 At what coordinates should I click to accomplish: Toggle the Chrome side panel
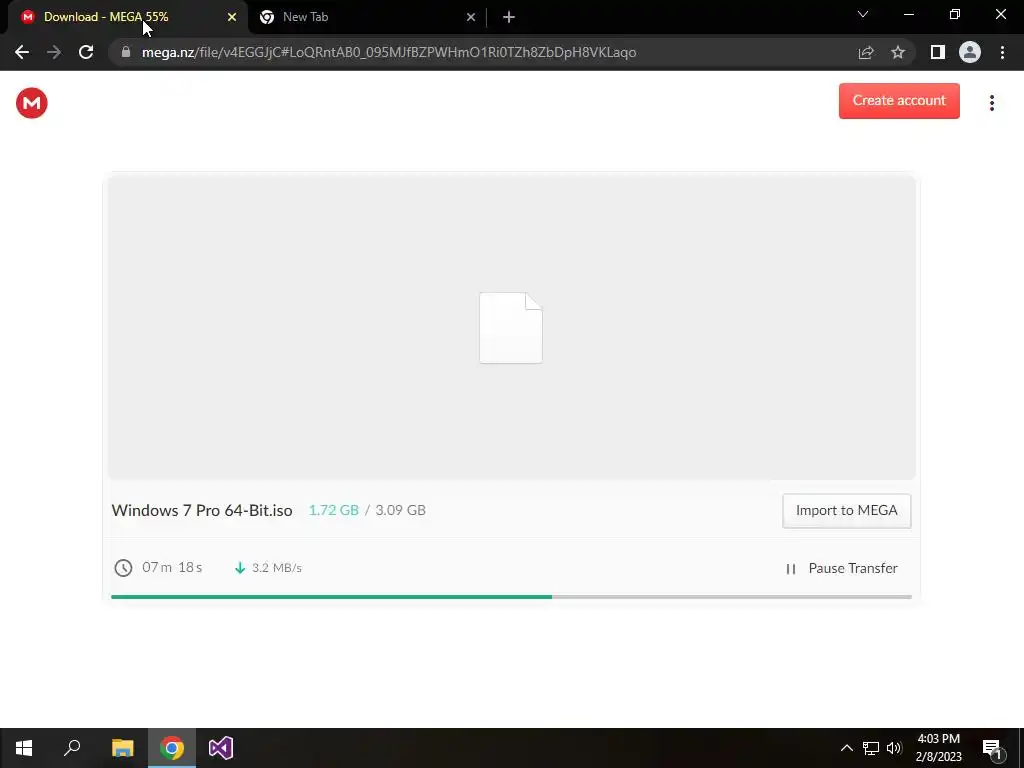(x=938, y=52)
